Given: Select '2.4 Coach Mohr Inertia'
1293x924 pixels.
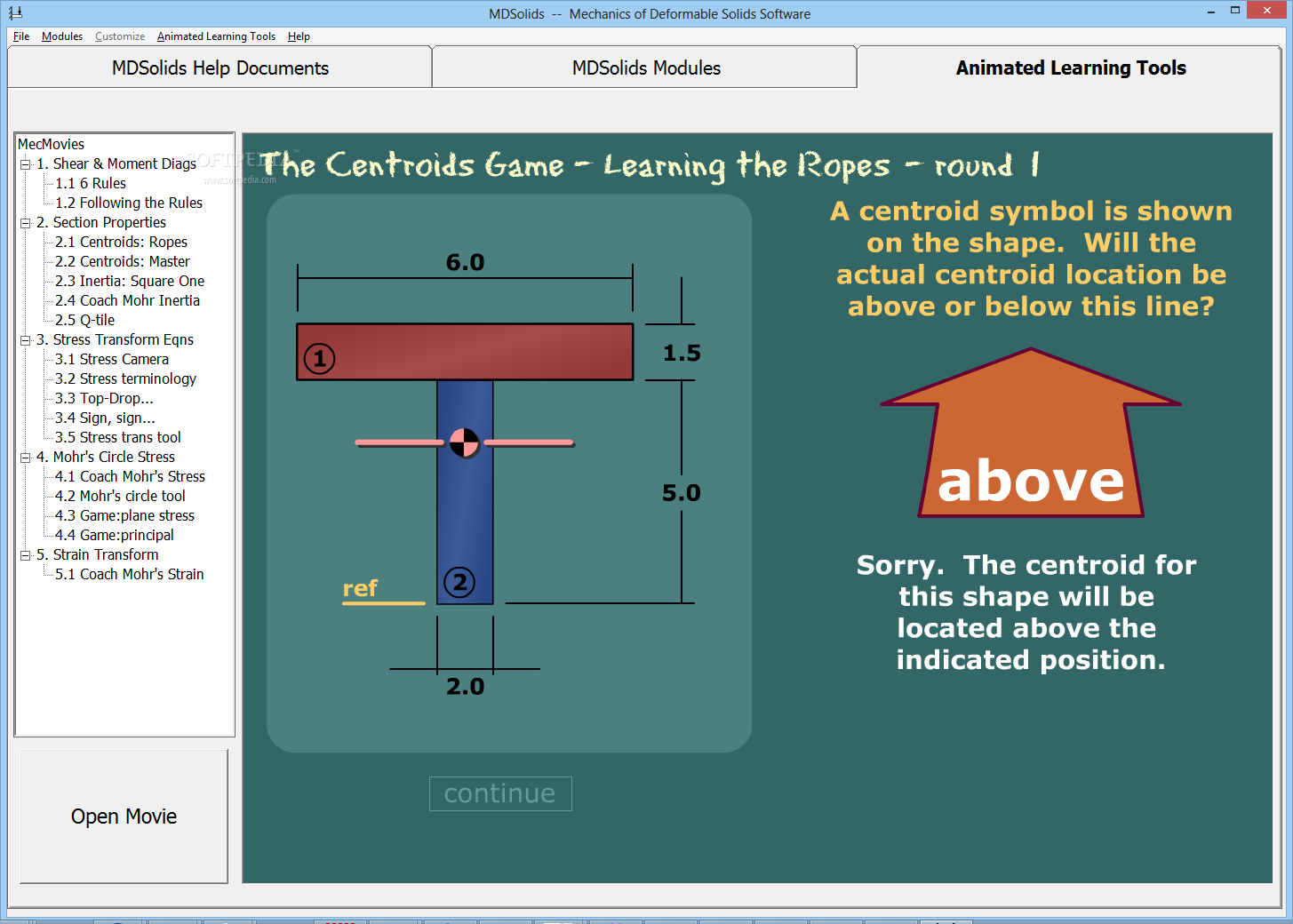Looking at the screenshot, I should (127, 300).
